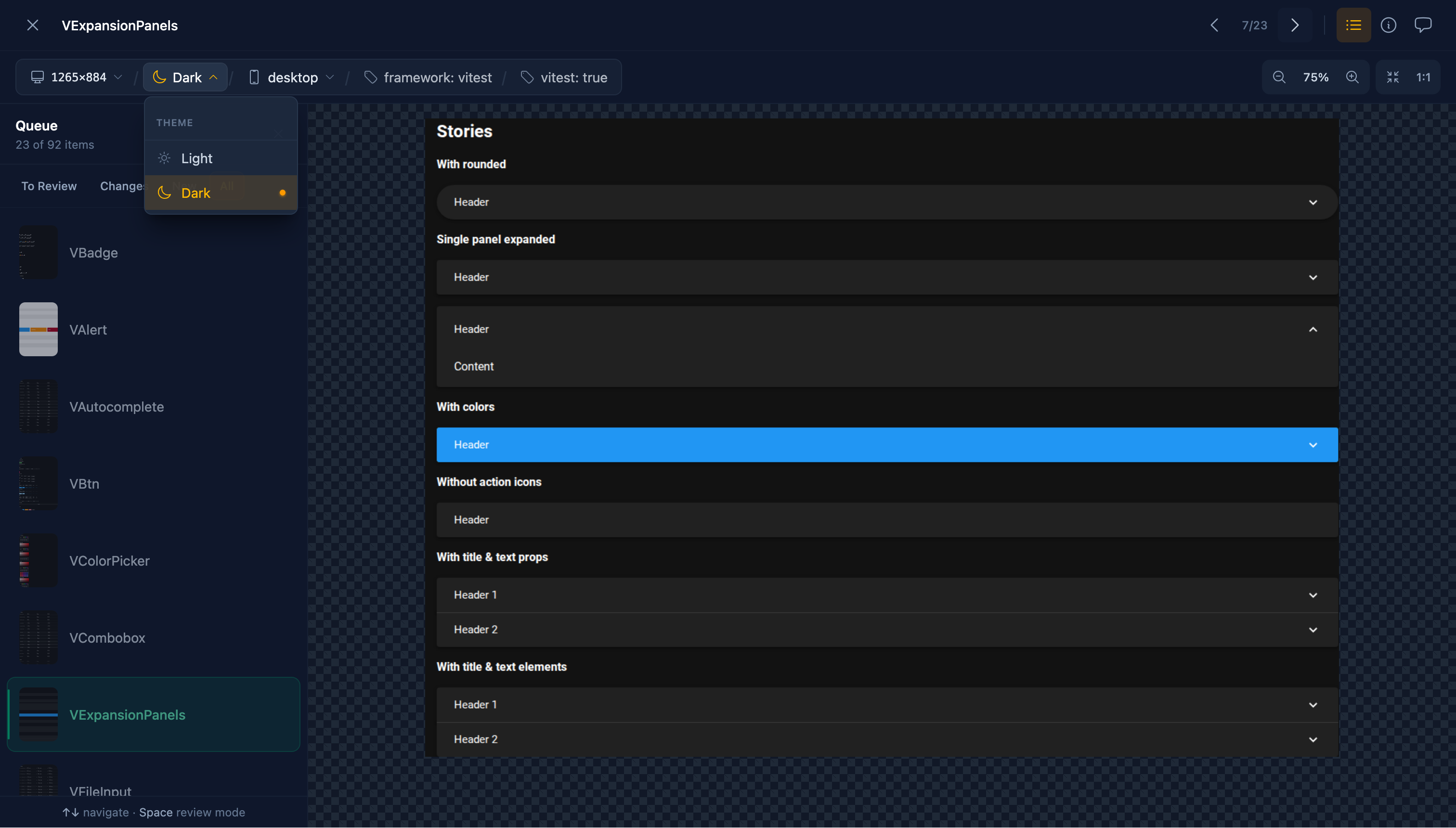Switch to the To Review tab

click(49, 185)
